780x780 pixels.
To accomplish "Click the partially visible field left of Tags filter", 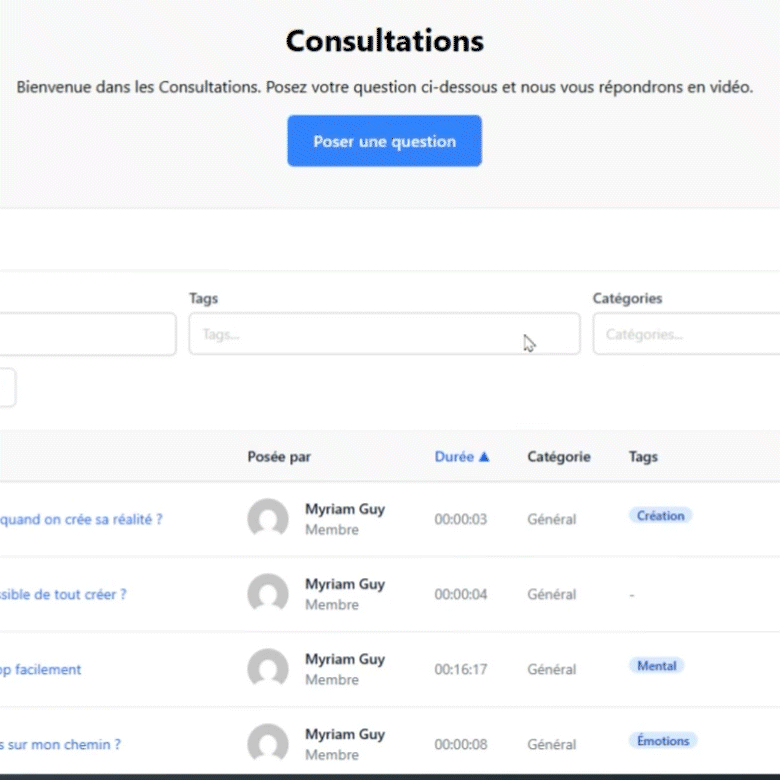I will pos(88,334).
